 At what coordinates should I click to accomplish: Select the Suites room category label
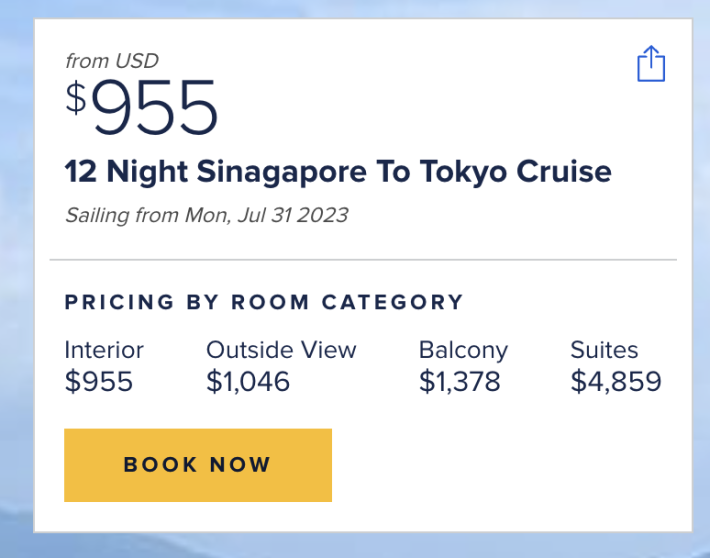pyautogui.click(x=604, y=350)
